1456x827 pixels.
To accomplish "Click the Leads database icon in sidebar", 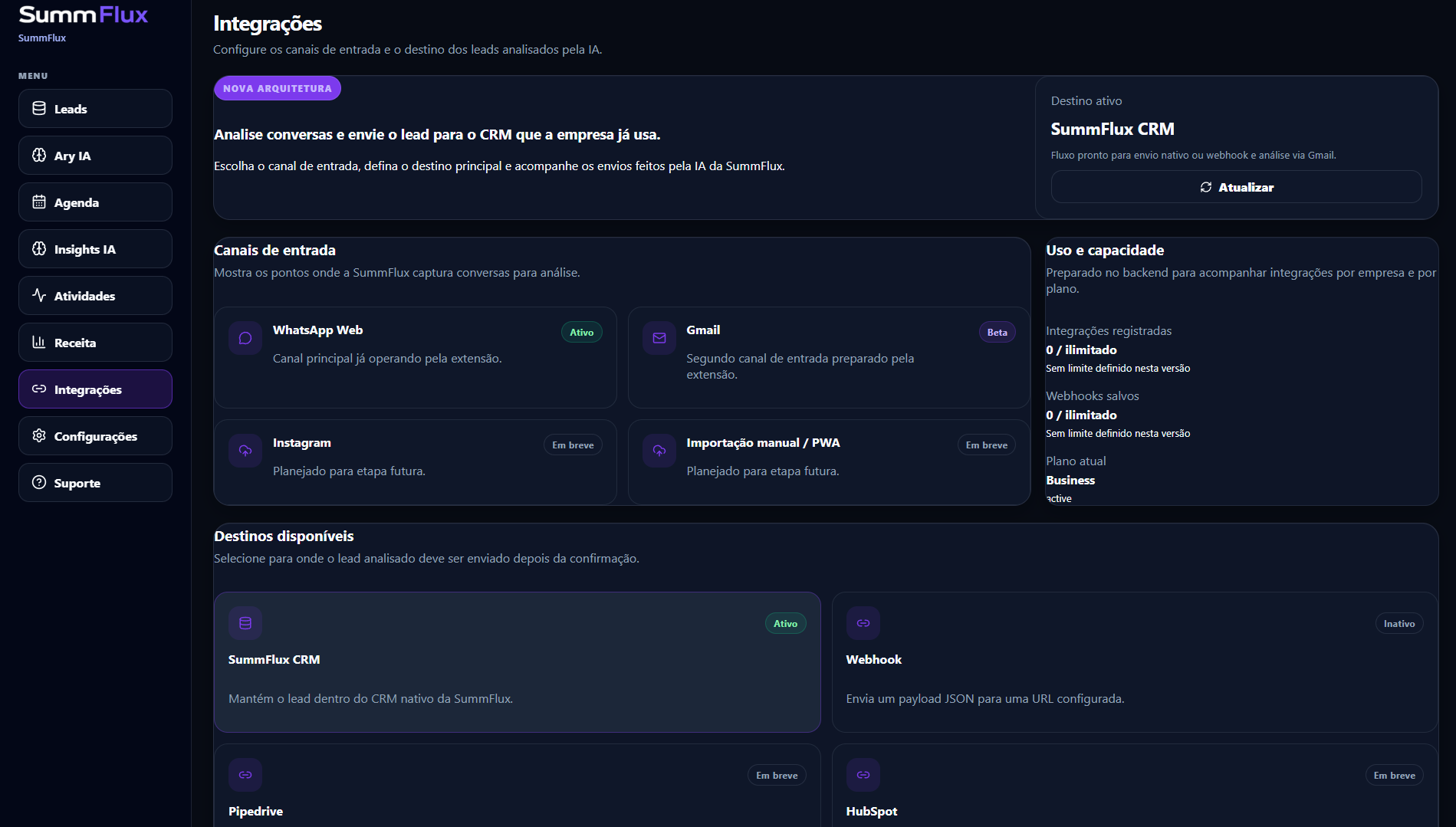I will pyautogui.click(x=39, y=109).
